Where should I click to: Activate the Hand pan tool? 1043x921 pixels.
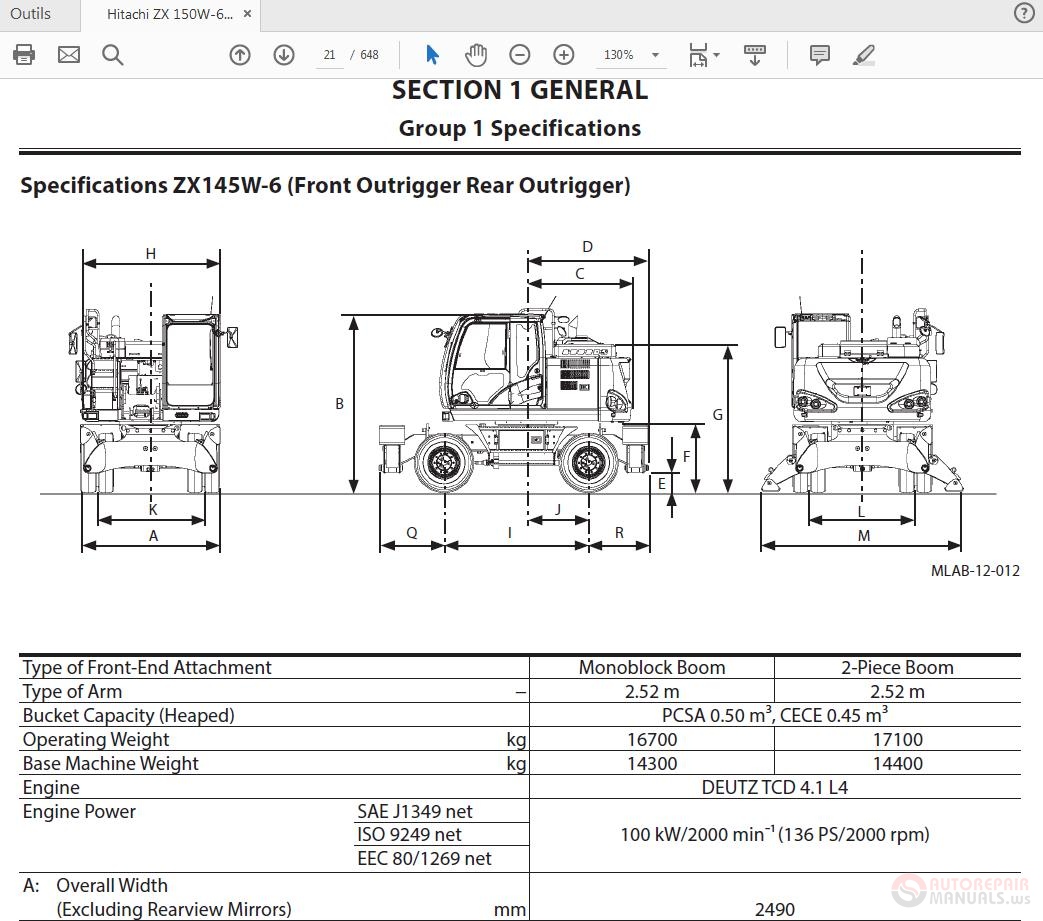tap(476, 55)
